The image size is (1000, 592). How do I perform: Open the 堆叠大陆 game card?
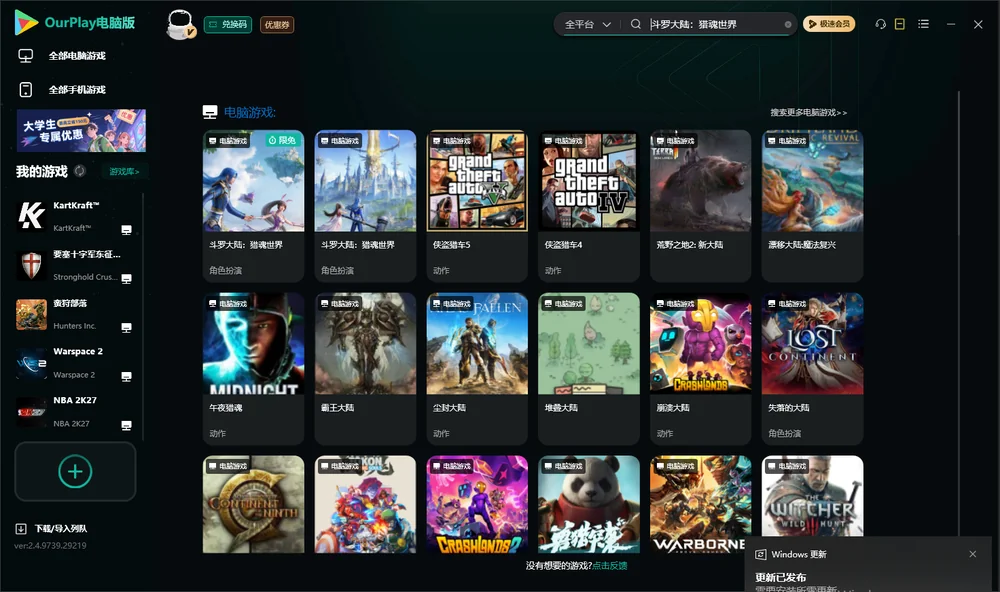click(x=589, y=368)
